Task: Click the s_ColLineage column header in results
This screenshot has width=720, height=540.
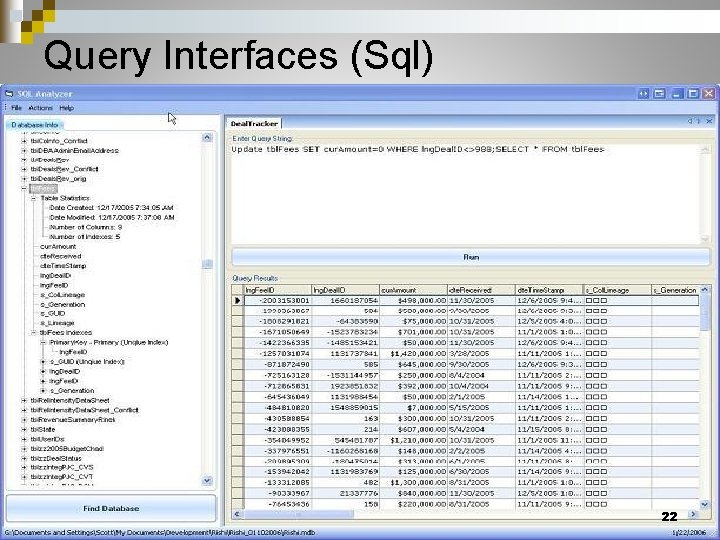Action: tap(617, 290)
